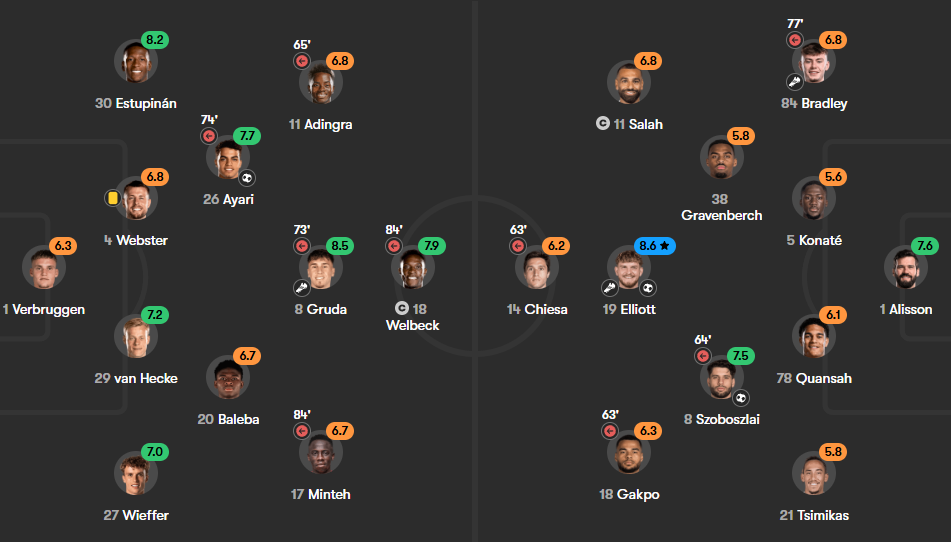Open the van Hecke player name link
Viewport: 951px width, 542px height.
click(136, 378)
